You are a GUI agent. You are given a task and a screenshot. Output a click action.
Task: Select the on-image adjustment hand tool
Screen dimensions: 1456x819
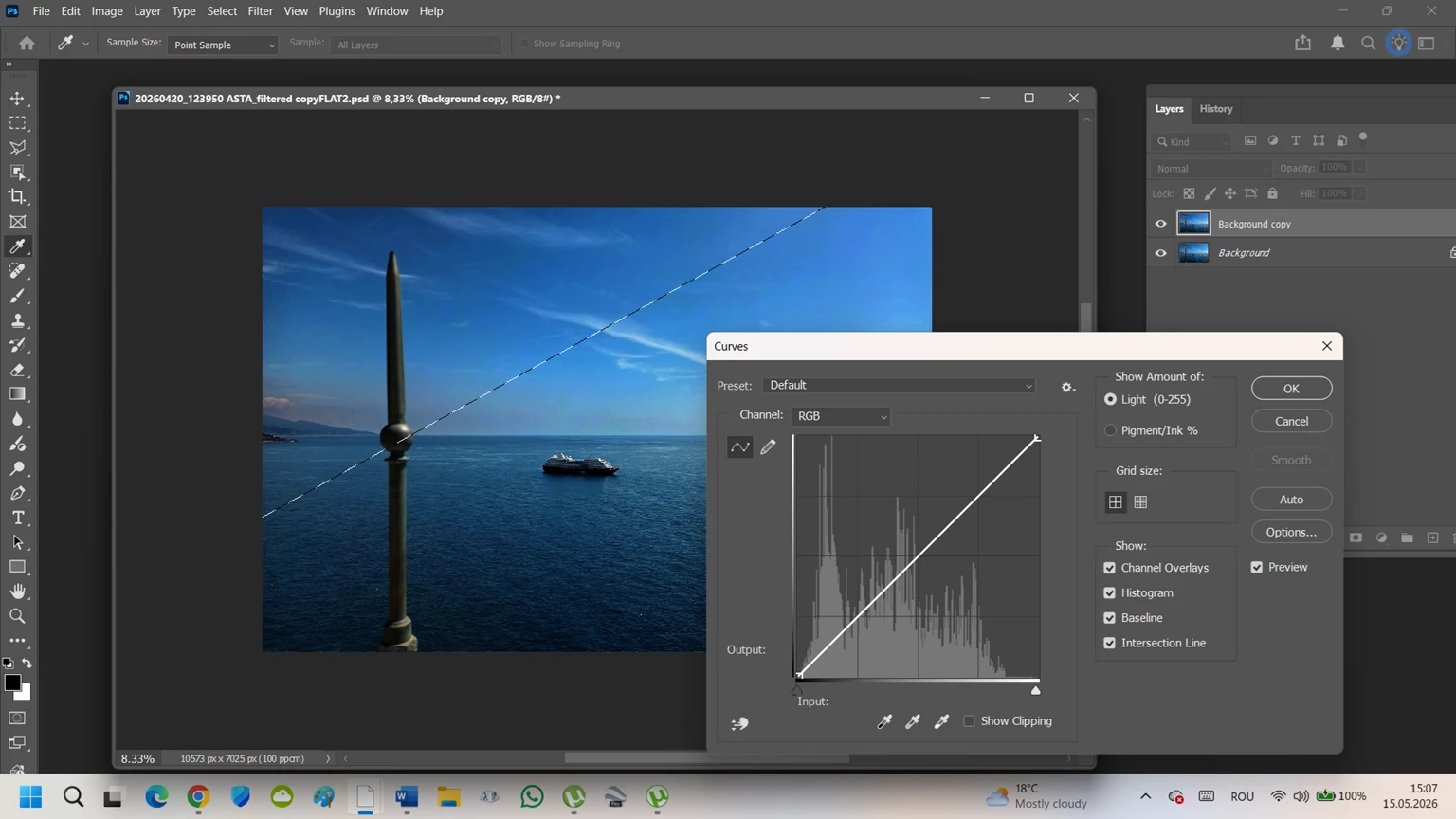point(739,723)
